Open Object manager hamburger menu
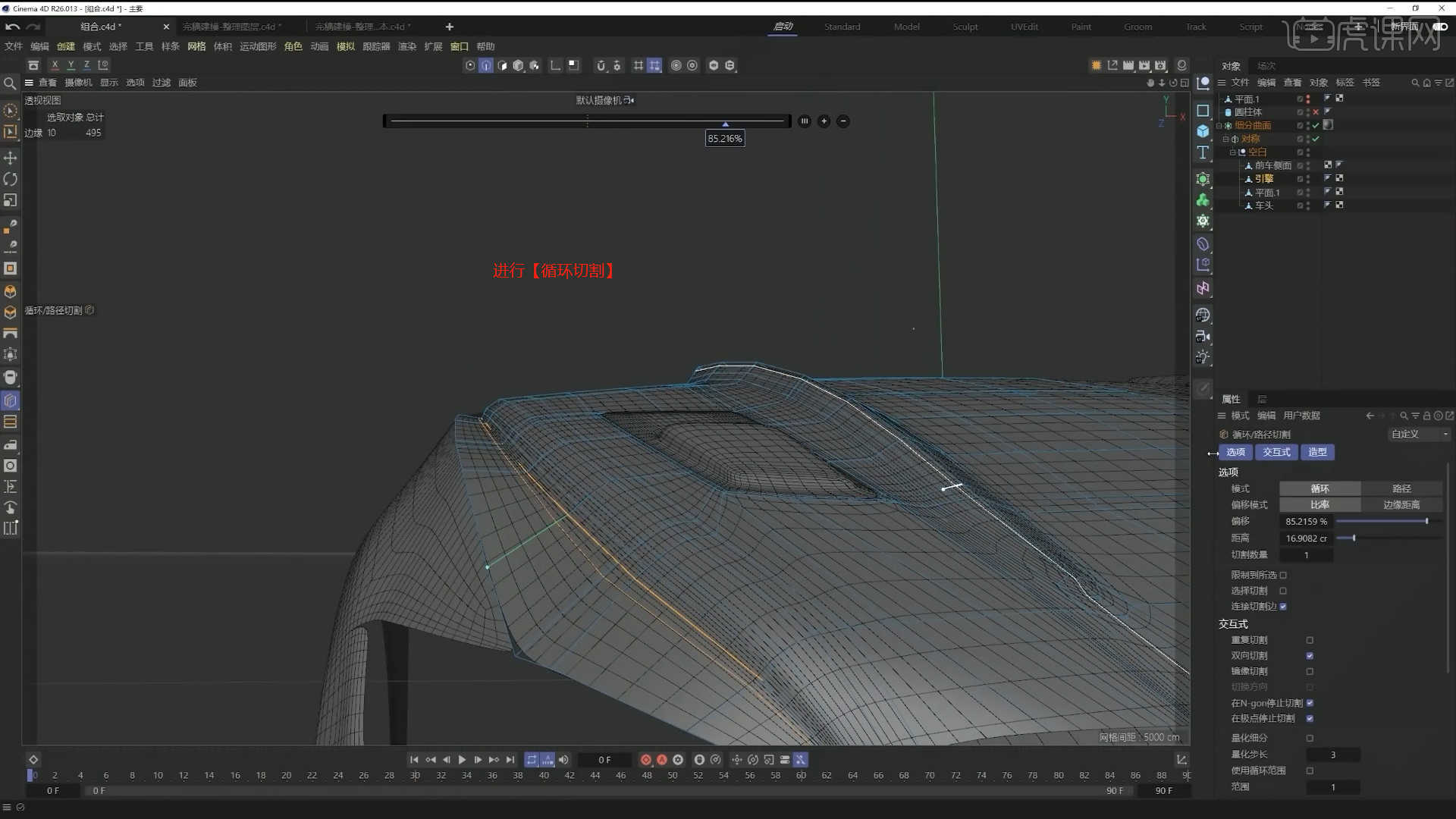The image size is (1456, 819). [1222, 83]
